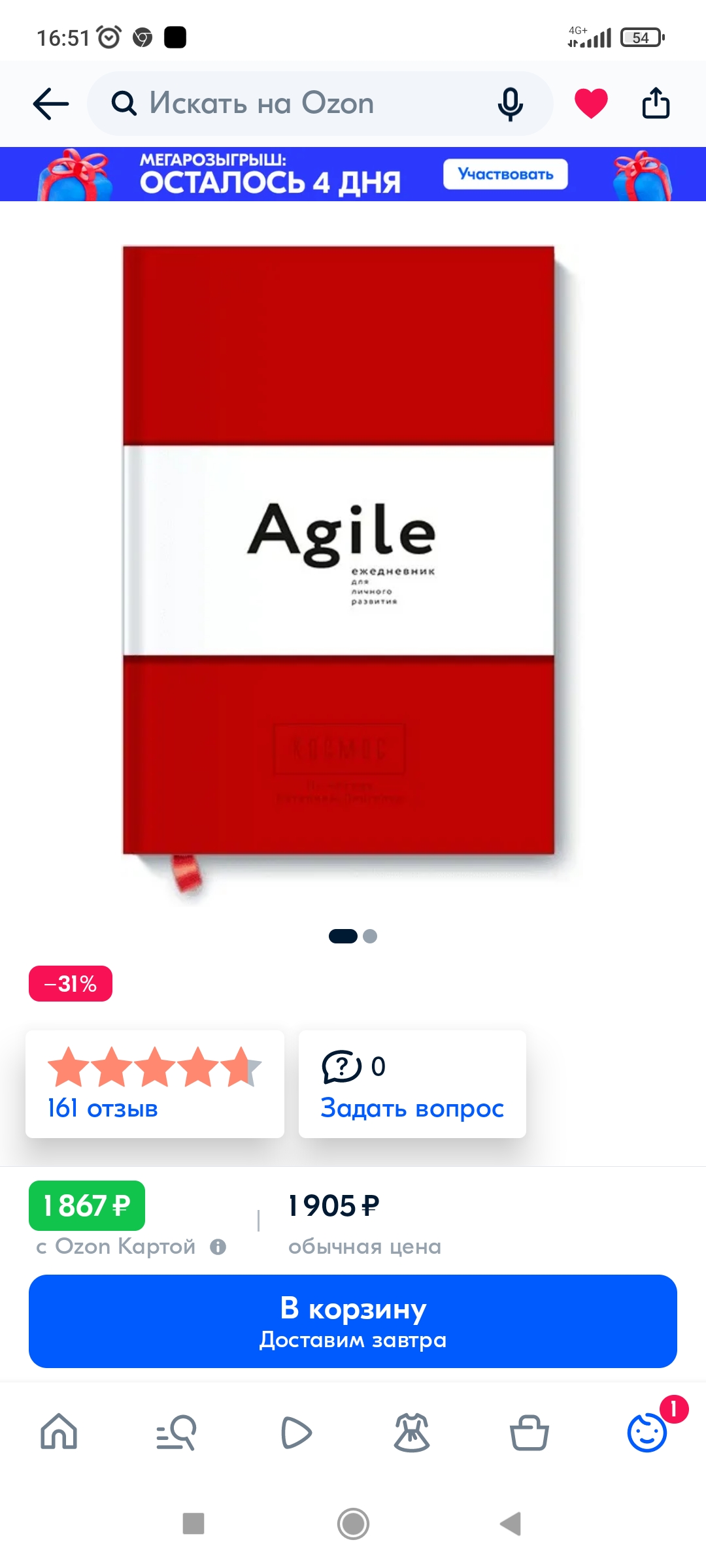This screenshot has width=706, height=1568.
Task: Open catalog search in bottom bar
Action: pos(176,1432)
